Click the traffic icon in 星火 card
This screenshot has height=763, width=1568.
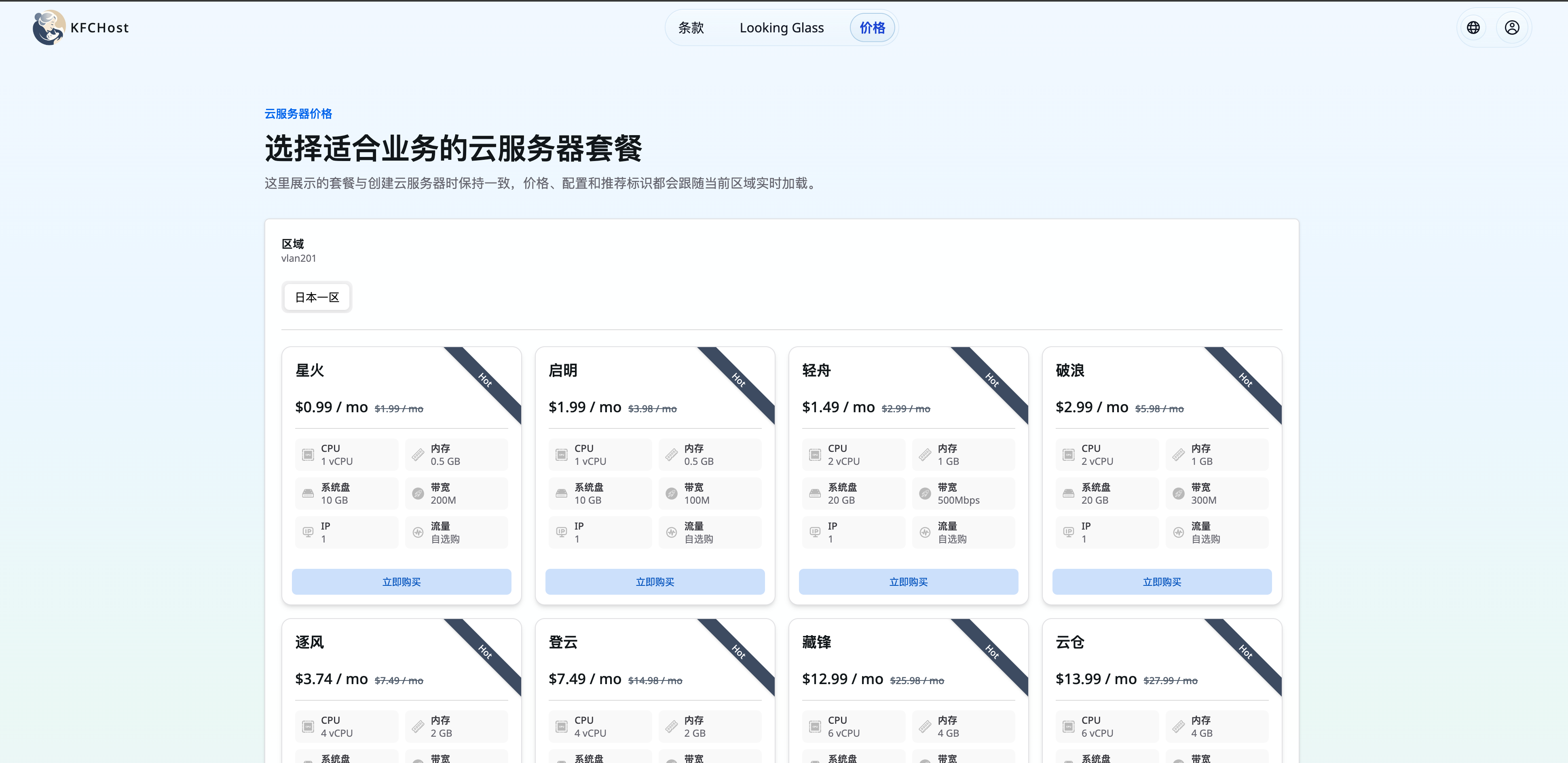point(418,532)
